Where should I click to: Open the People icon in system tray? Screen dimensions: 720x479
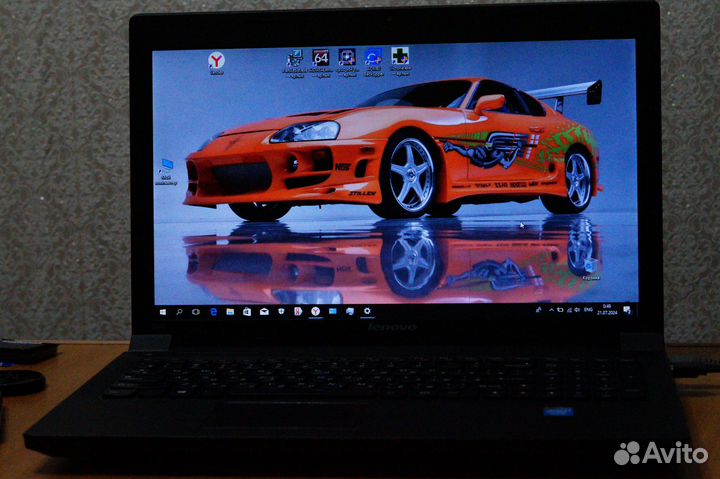[539, 310]
